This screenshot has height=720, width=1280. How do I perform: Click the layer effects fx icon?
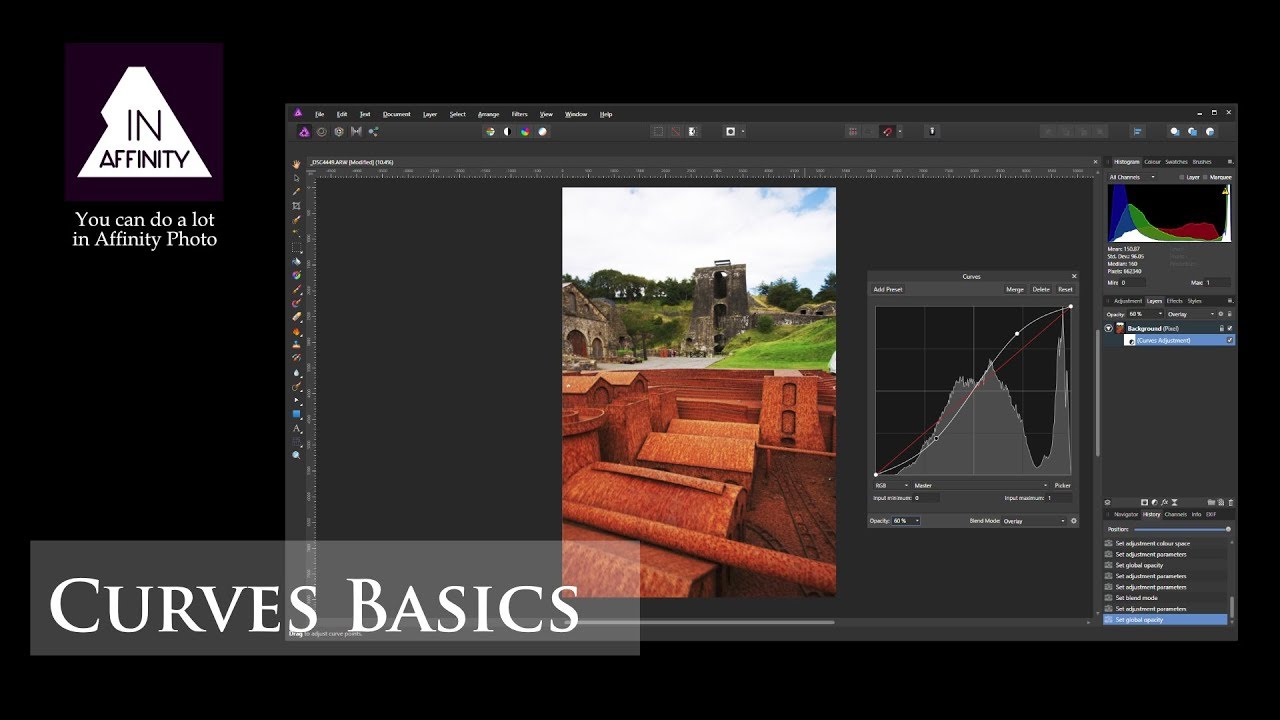[x=1164, y=502]
